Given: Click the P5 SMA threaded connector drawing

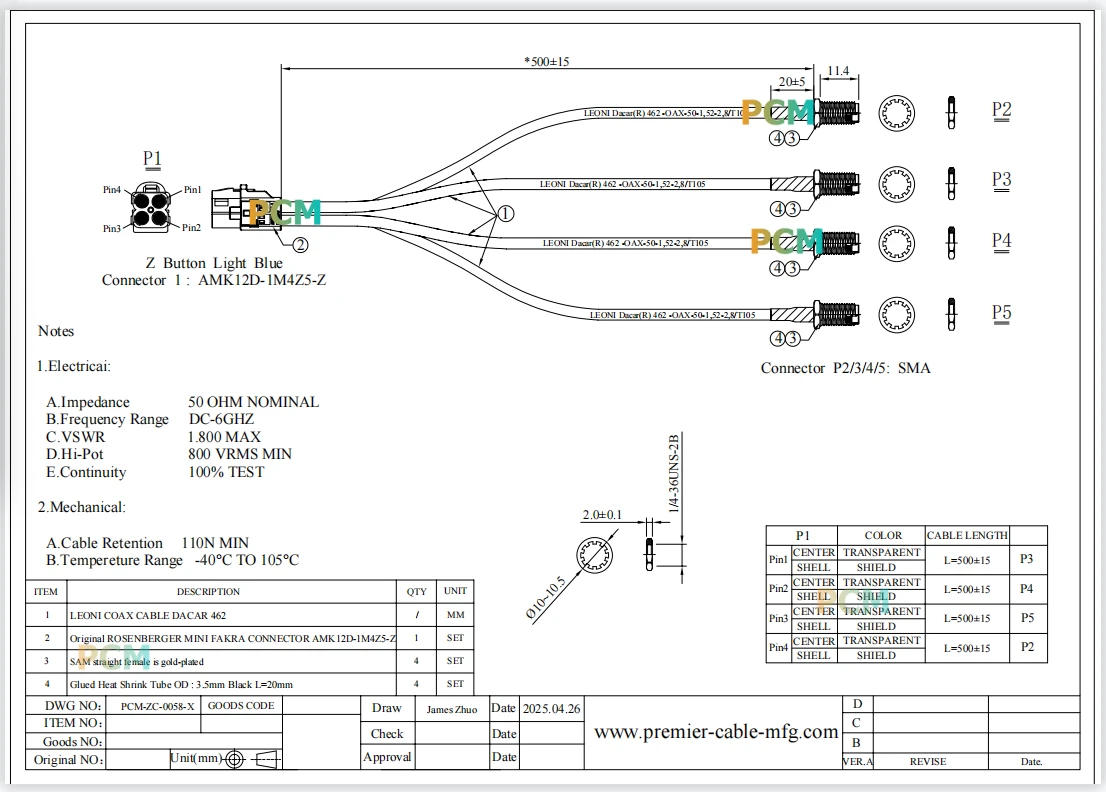Looking at the screenshot, I should [837, 314].
